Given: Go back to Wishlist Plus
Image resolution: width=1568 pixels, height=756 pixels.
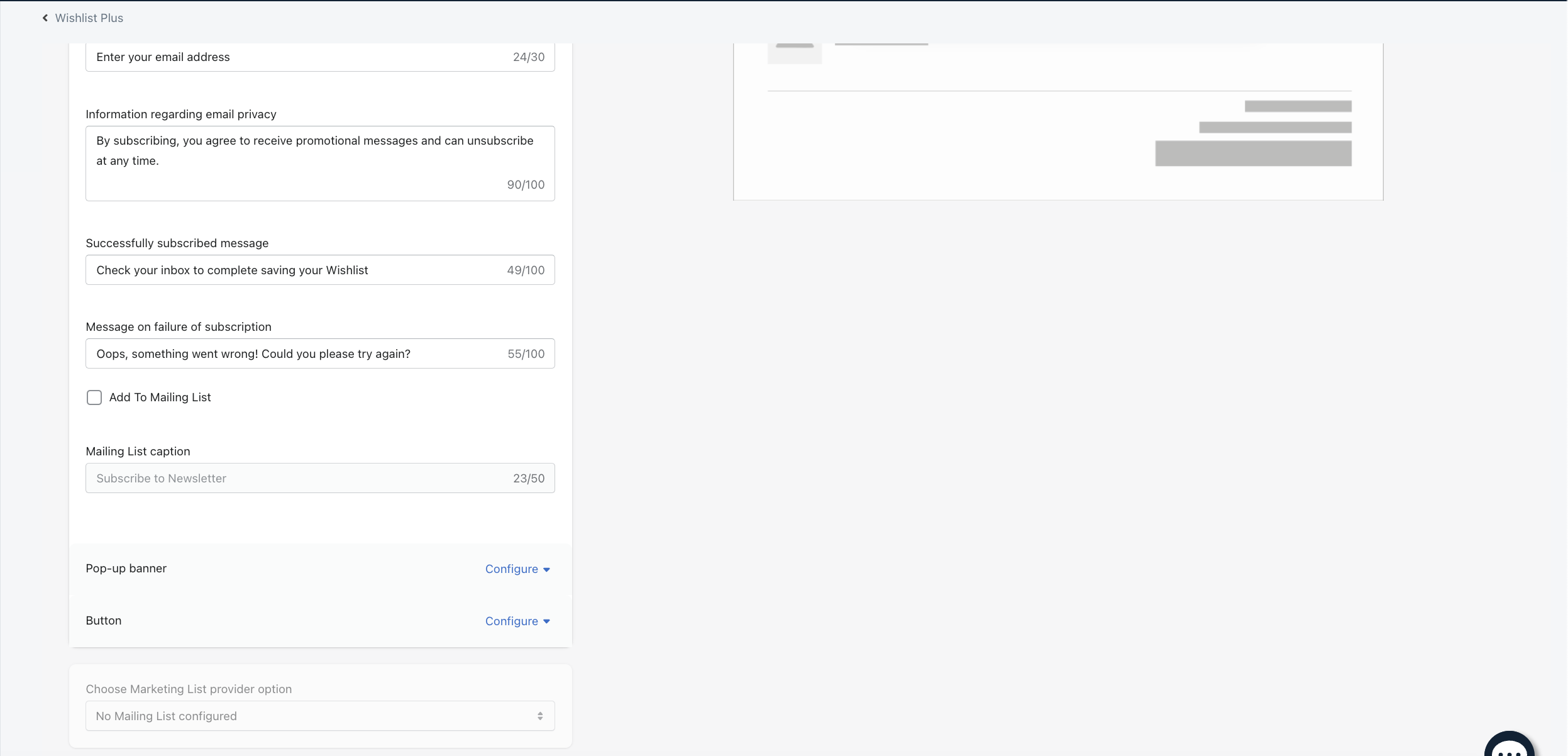Looking at the screenshot, I should tap(89, 18).
